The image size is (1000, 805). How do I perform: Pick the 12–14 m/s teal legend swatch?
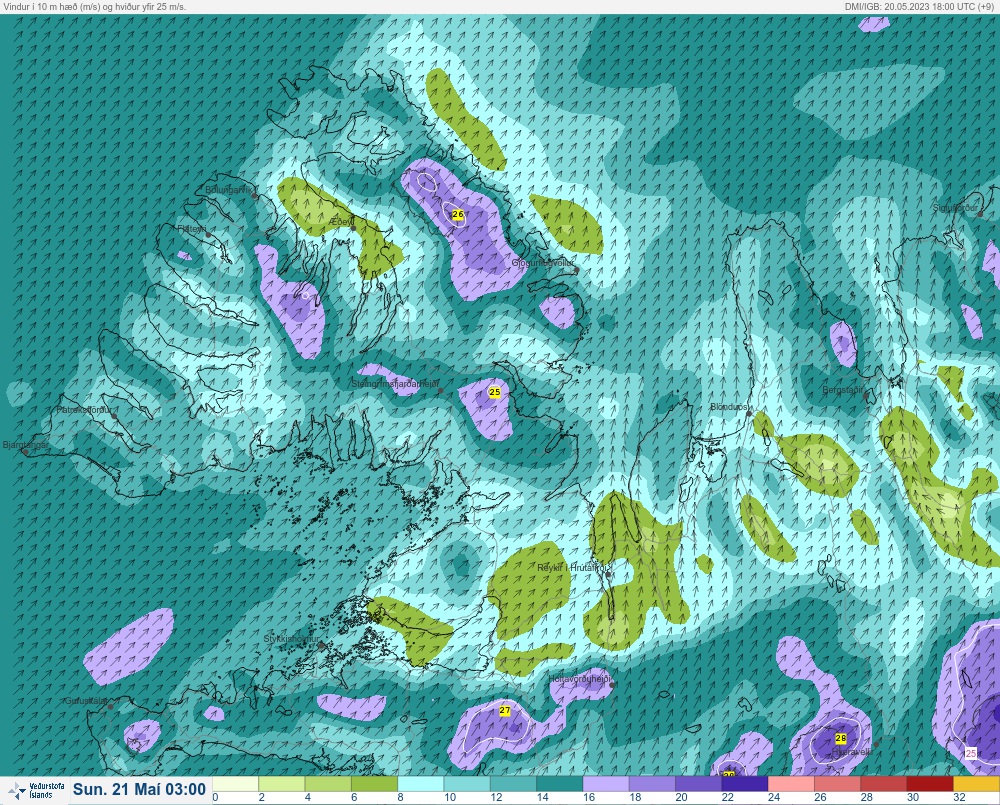pyautogui.click(x=513, y=783)
